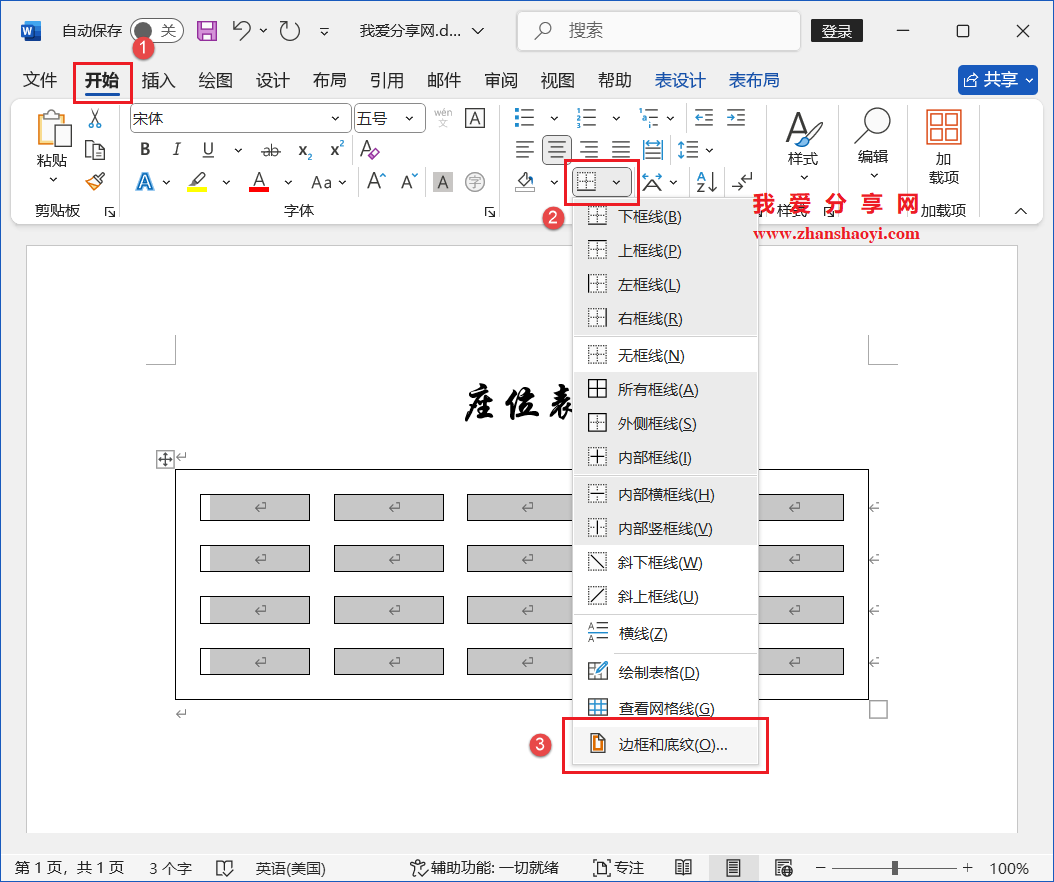This screenshot has width=1054, height=882.
Task: Click the 登录 sign-in button
Action: [x=836, y=31]
